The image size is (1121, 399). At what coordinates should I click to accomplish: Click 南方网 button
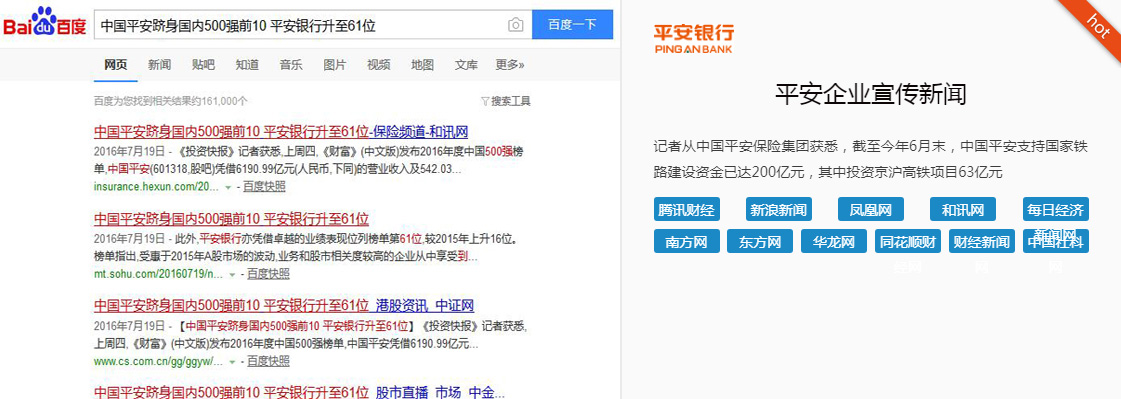coord(686,241)
